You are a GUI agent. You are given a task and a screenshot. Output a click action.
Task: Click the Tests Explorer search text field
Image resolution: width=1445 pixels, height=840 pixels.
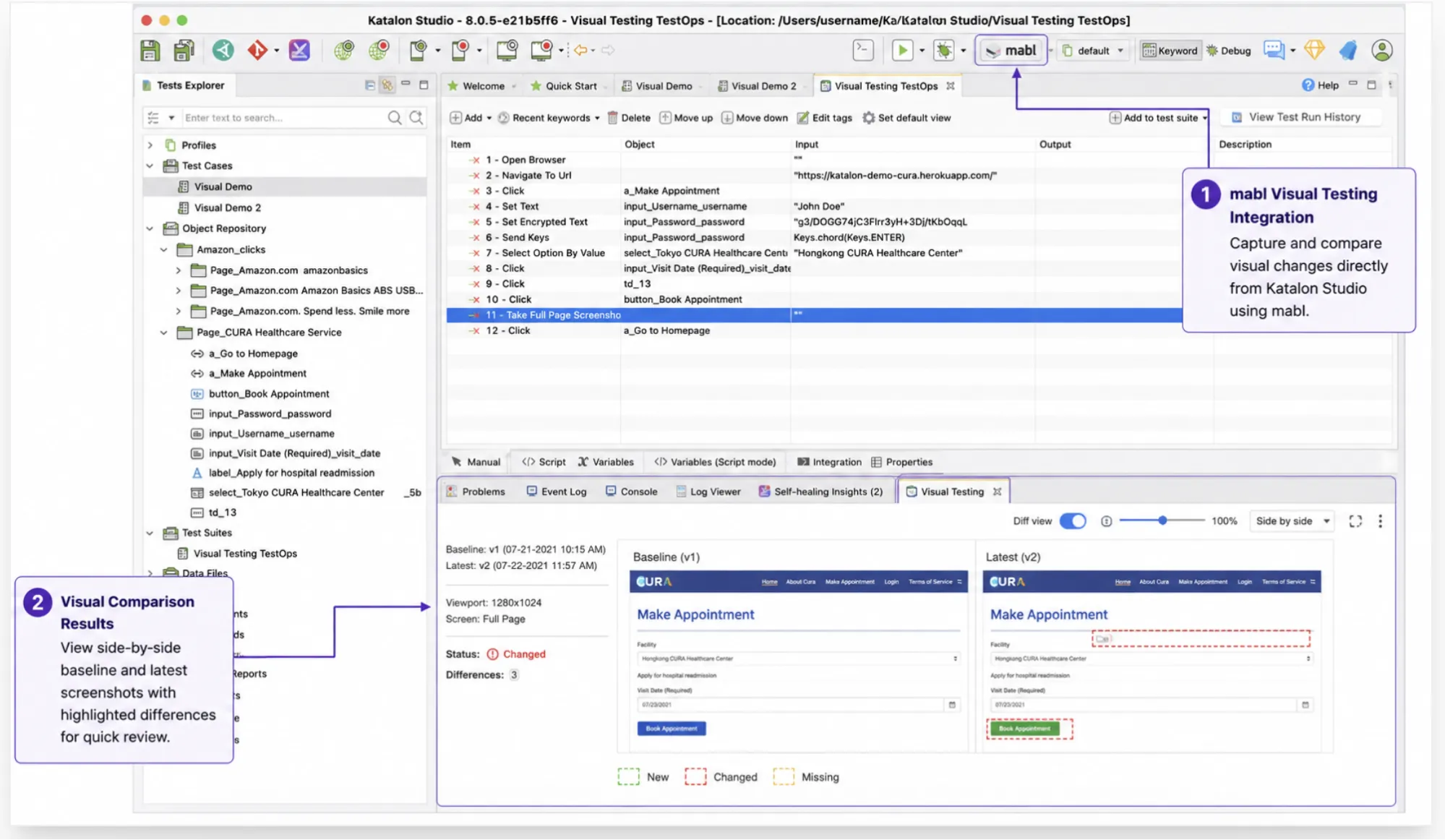[x=283, y=118]
